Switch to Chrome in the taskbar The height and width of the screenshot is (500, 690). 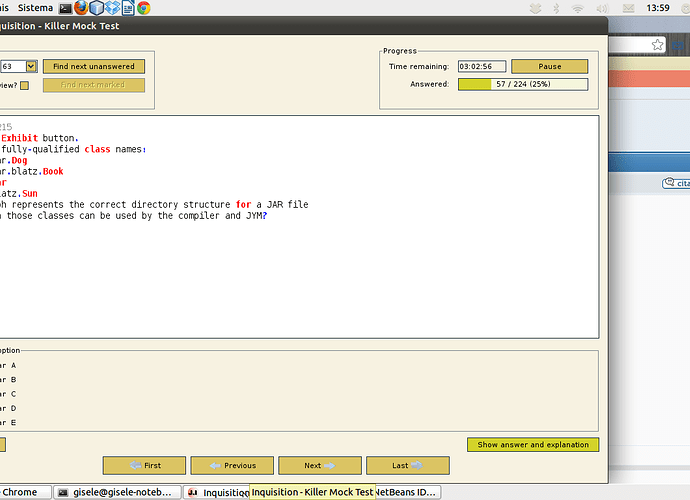[x=25, y=492]
